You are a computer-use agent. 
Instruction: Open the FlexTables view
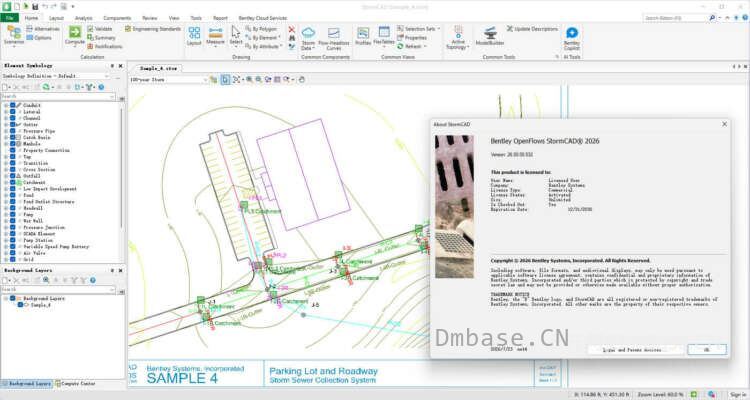384,36
